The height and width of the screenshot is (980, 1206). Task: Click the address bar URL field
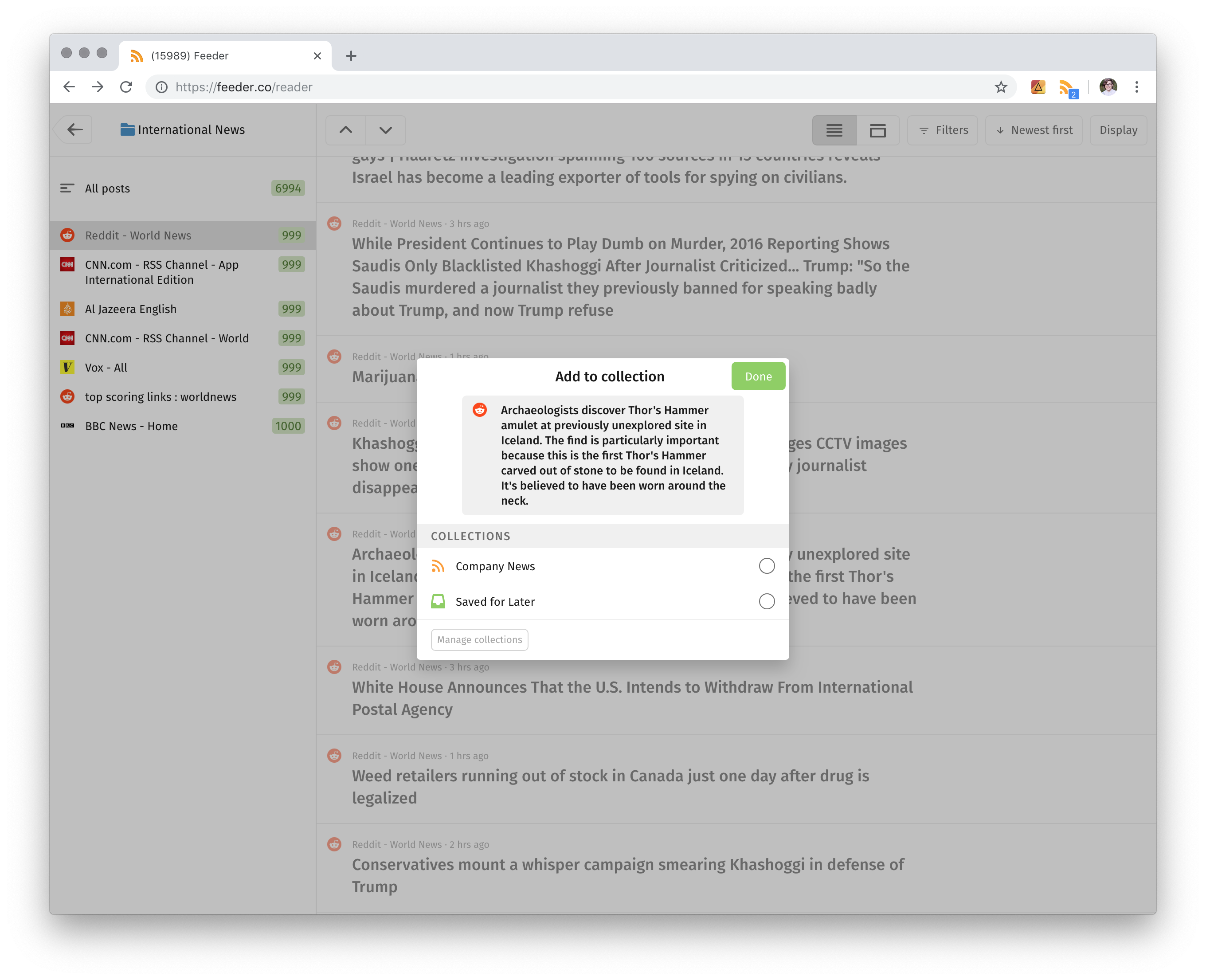[x=581, y=87]
